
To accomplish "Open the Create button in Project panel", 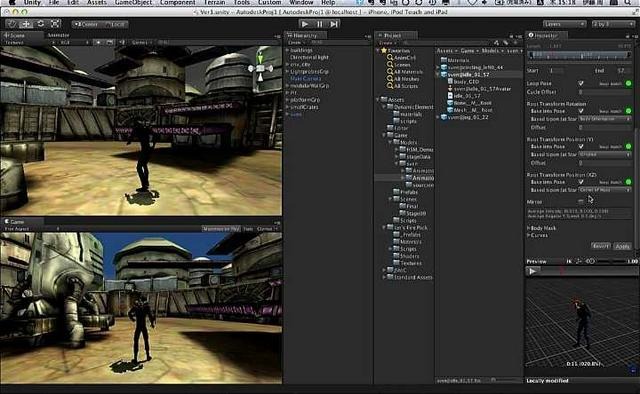I will (x=387, y=42).
